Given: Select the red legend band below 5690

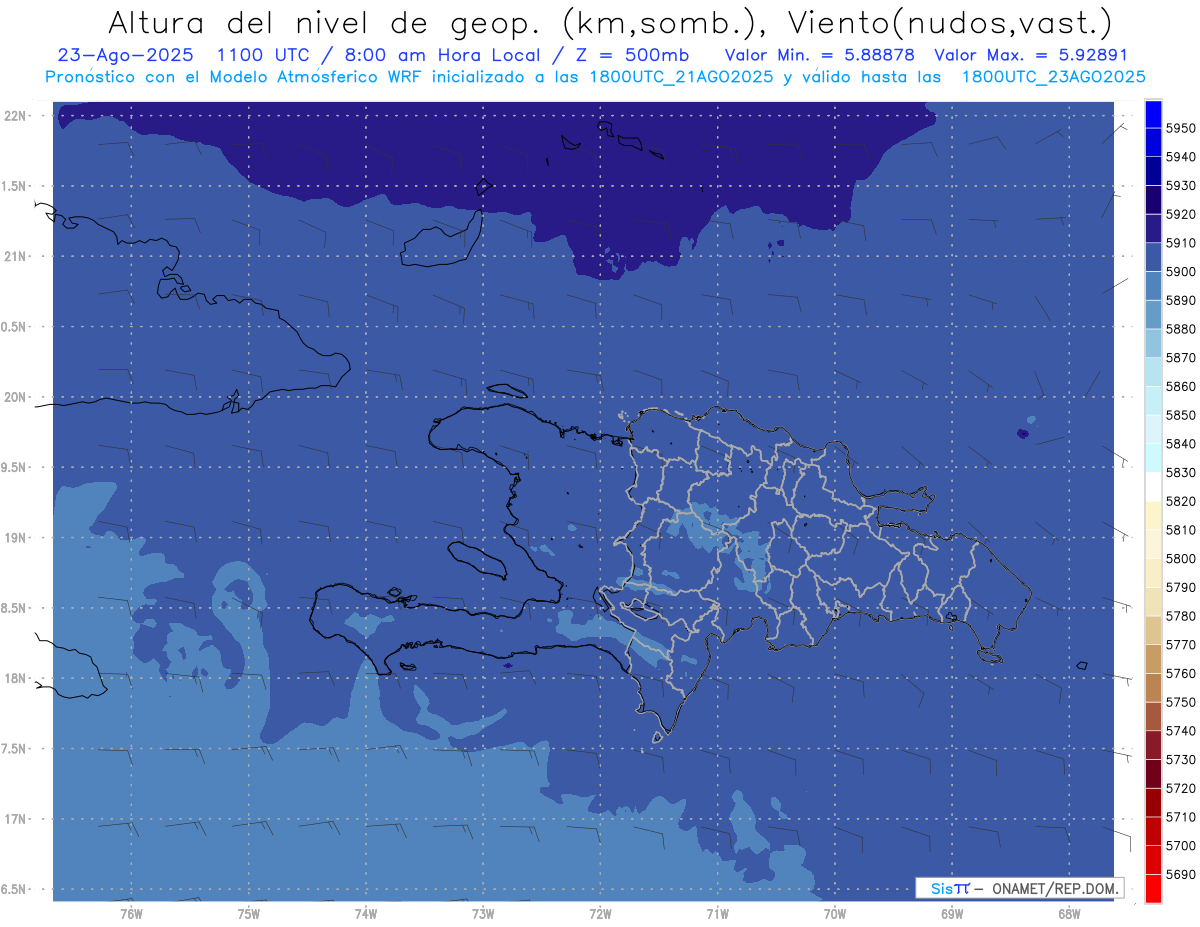Looking at the screenshot, I should point(1153,888).
